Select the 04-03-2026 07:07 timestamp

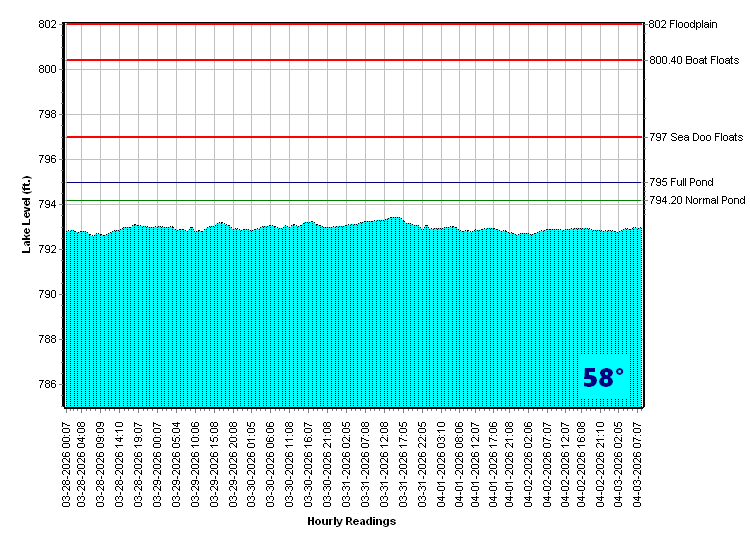point(638,460)
